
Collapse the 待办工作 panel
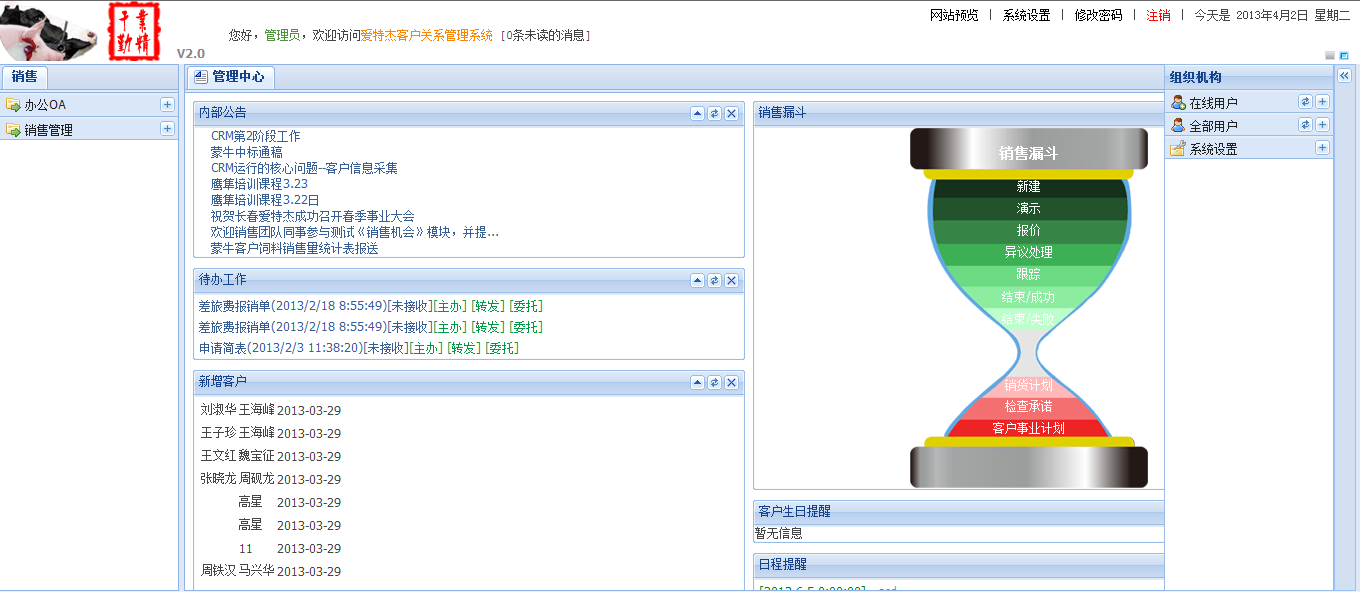pyautogui.click(x=697, y=280)
